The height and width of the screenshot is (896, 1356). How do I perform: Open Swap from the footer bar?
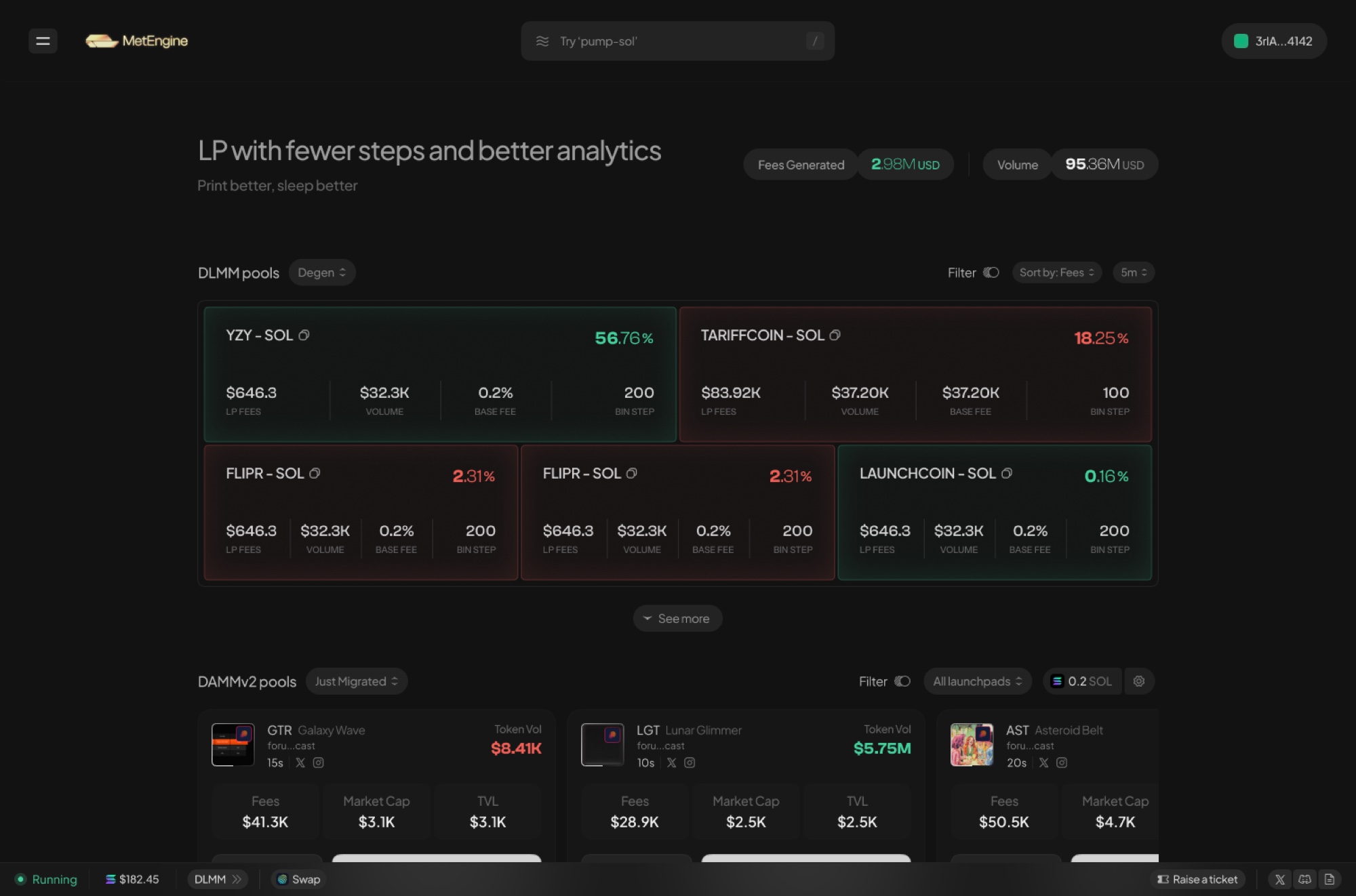299,879
